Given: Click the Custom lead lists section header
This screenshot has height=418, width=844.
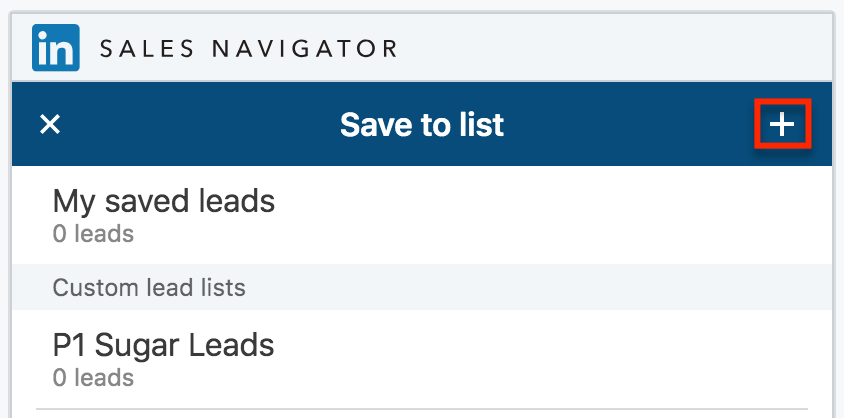Looking at the screenshot, I should (x=149, y=288).
